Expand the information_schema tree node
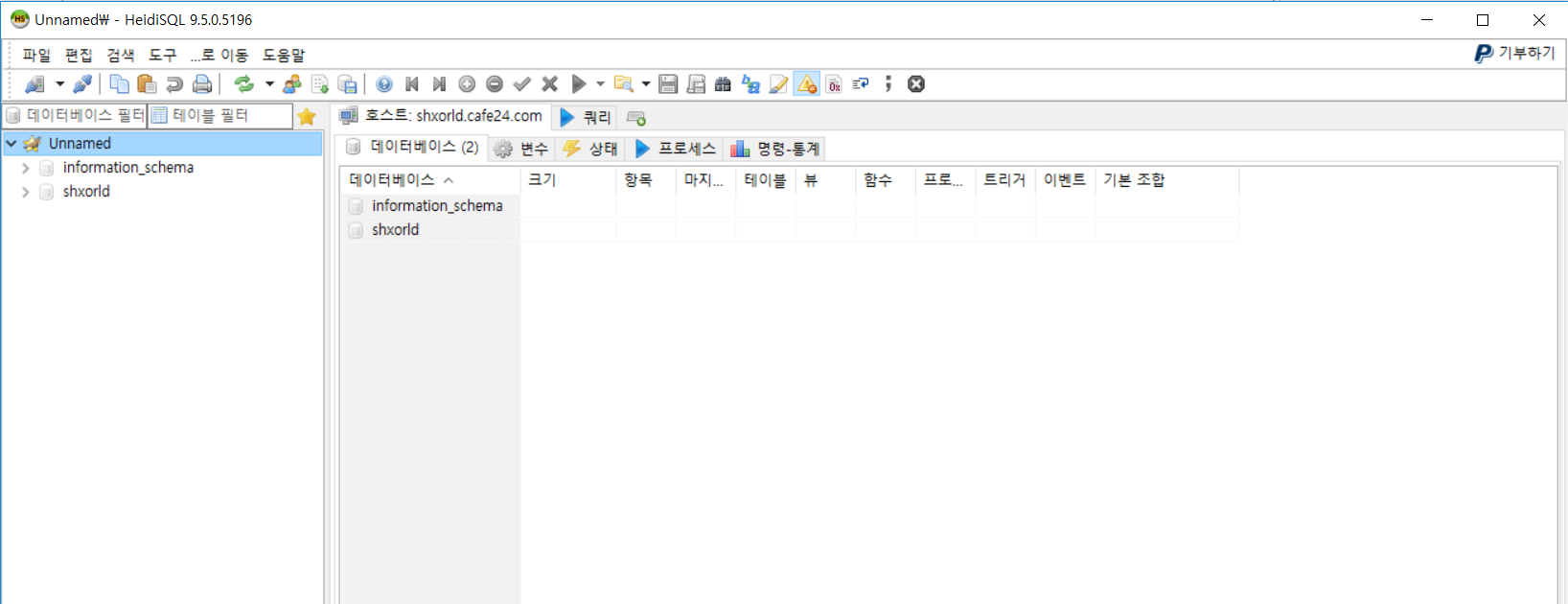1568x604 pixels. tap(26, 168)
